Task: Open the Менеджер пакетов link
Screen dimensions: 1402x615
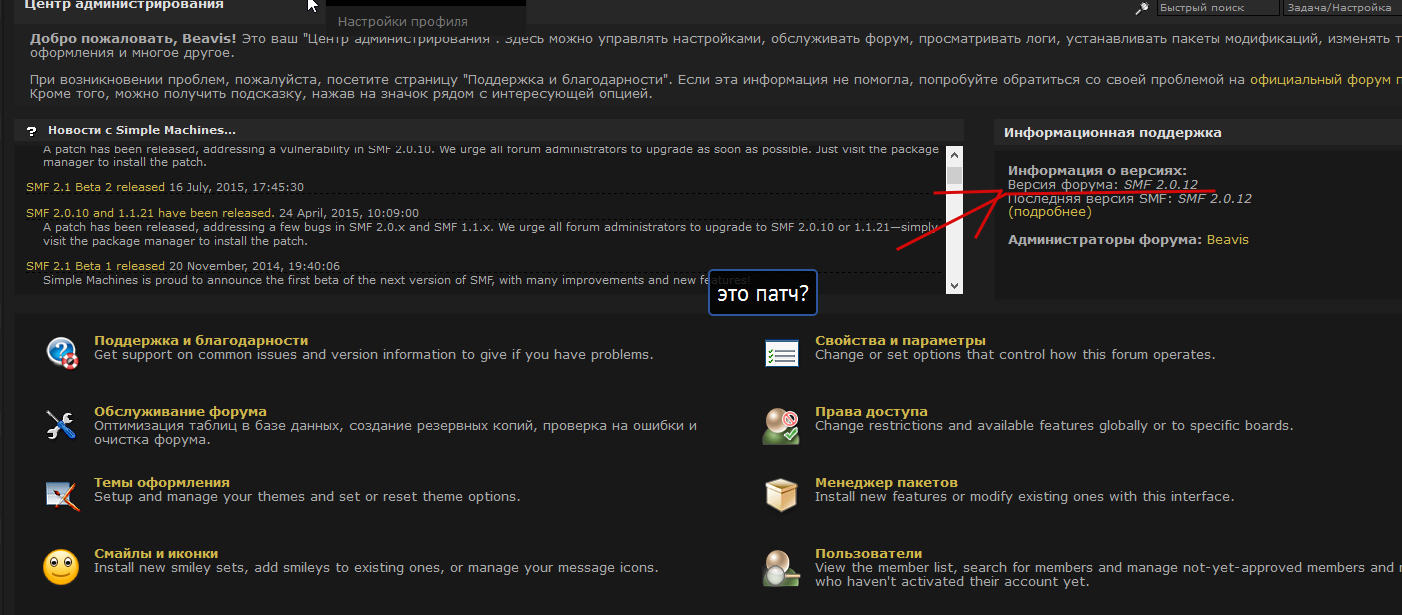Action: click(x=886, y=482)
